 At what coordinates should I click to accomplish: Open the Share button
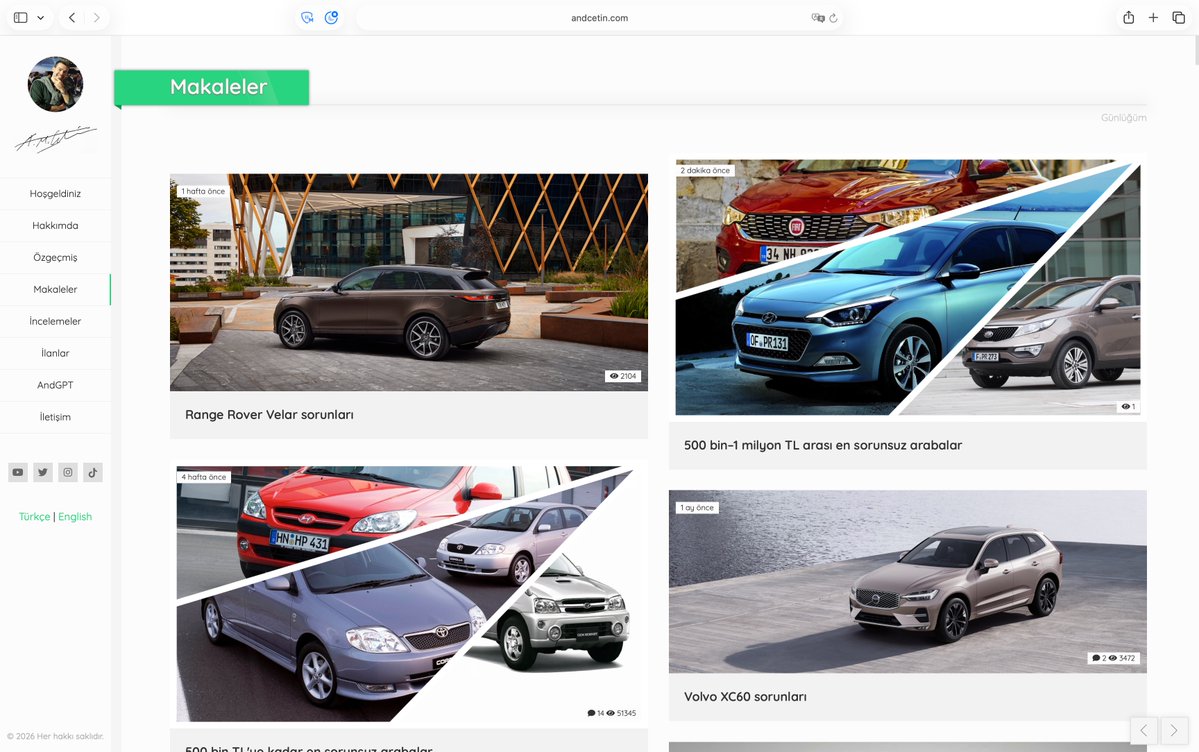(x=1129, y=18)
